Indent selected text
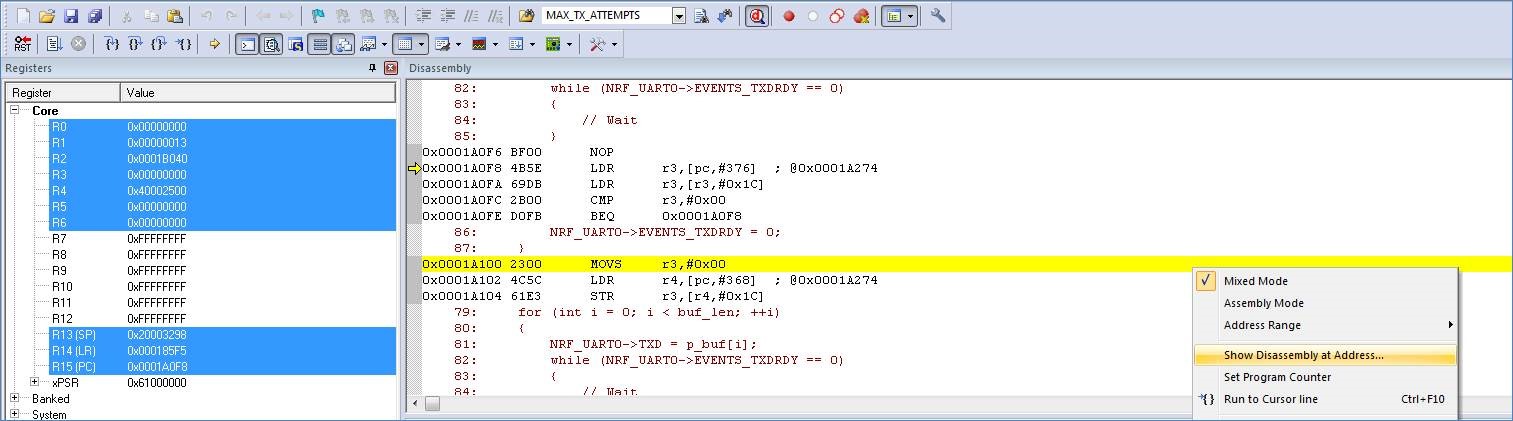The width and height of the screenshot is (1513, 421). click(423, 16)
